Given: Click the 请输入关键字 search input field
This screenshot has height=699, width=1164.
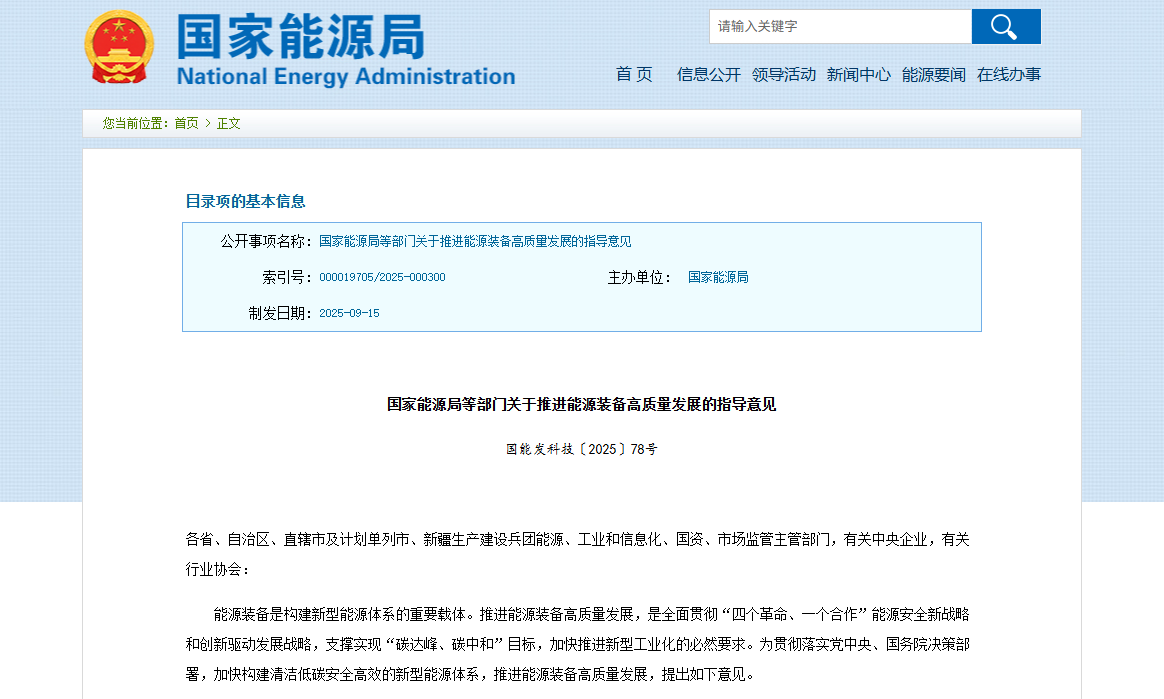Looking at the screenshot, I should 840,26.
